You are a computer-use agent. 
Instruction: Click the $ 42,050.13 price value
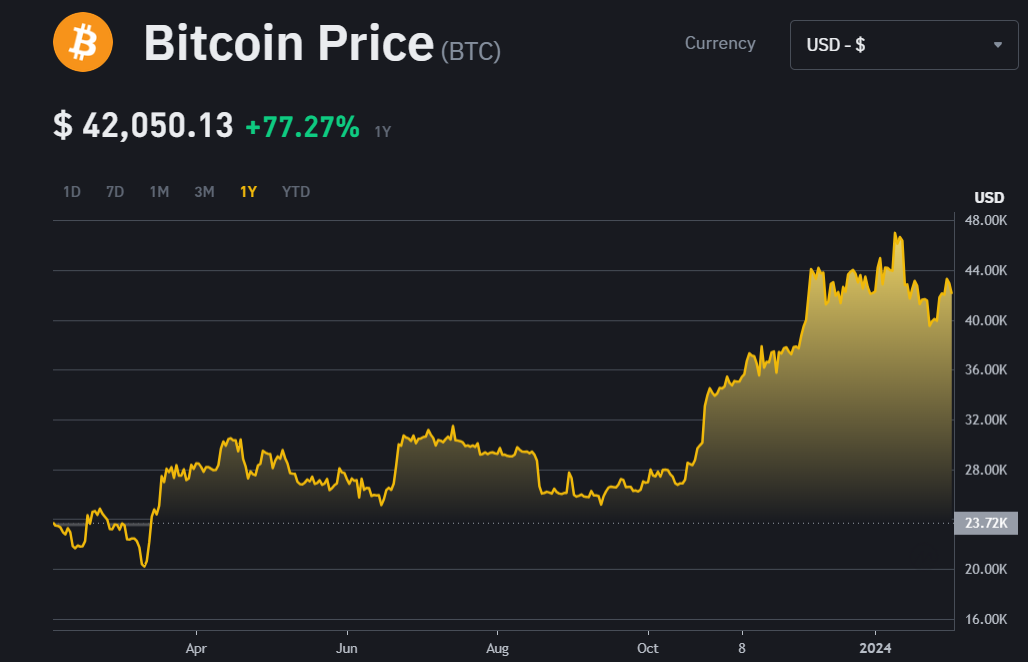pyautogui.click(x=143, y=126)
